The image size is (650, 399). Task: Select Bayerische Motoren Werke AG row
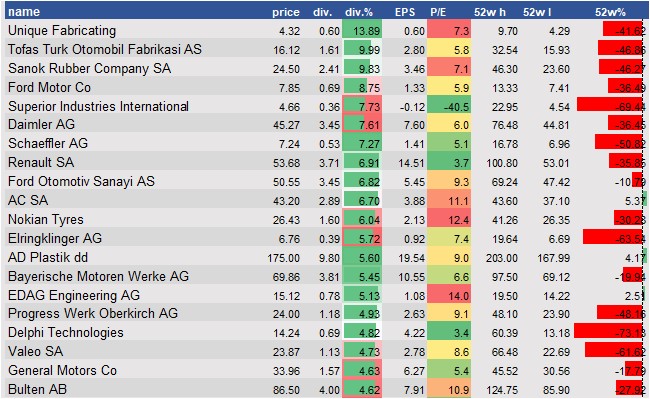point(325,276)
